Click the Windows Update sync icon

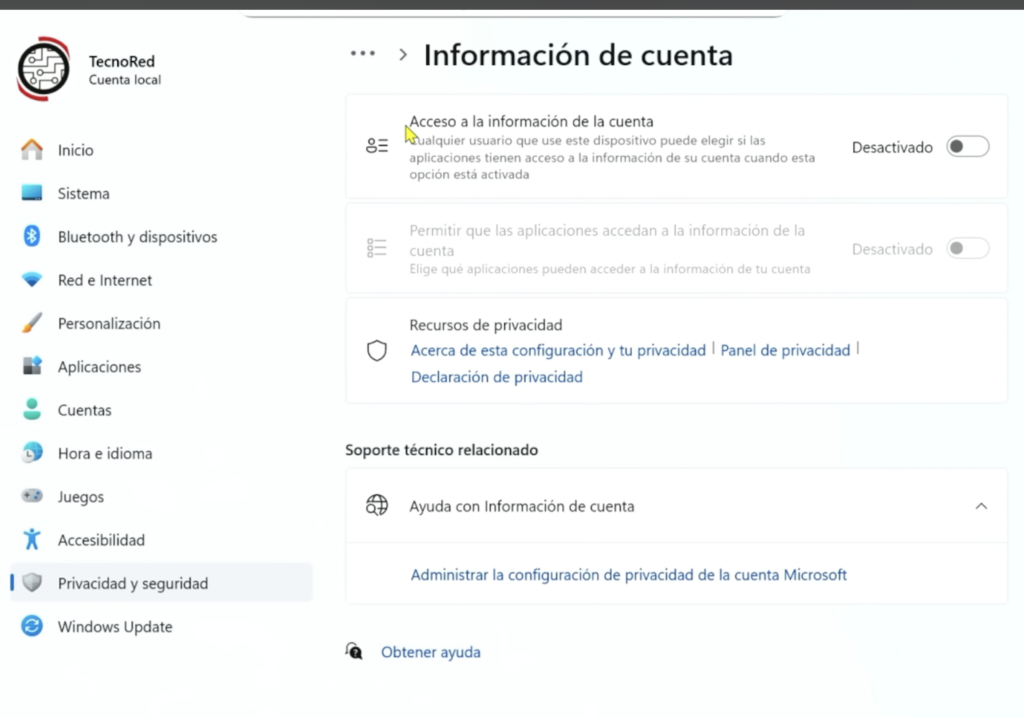(x=31, y=626)
